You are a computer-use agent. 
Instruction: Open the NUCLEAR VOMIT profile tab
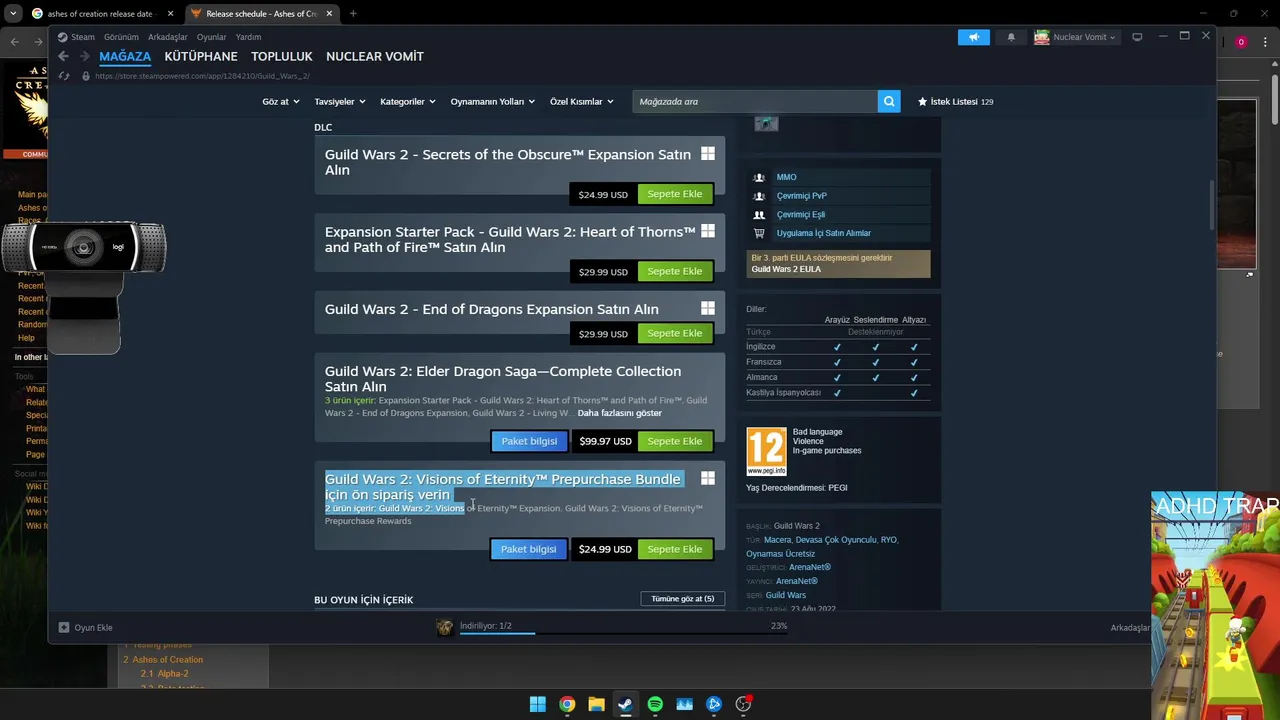click(x=375, y=56)
